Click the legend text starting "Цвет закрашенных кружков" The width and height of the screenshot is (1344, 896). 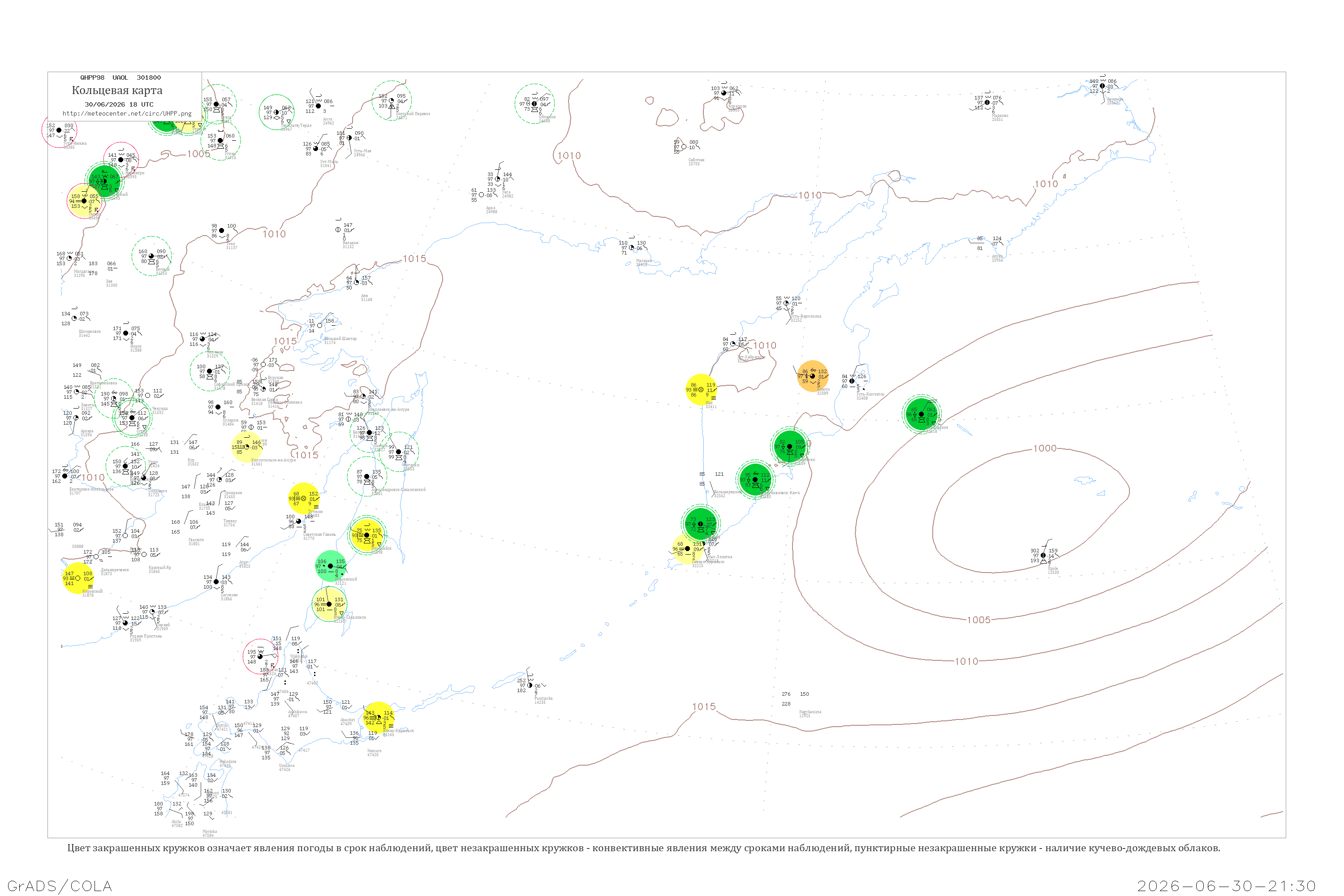click(643, 848)
